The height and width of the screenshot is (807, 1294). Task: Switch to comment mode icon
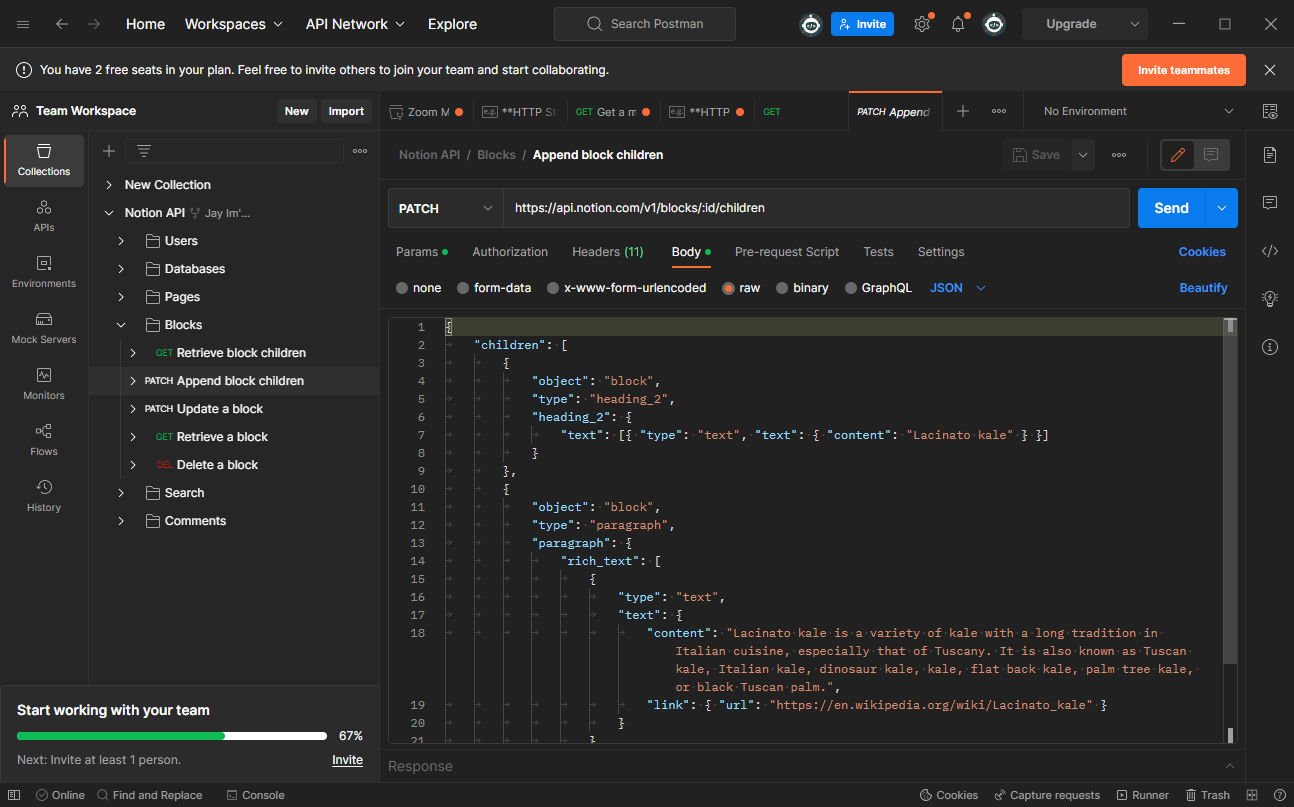tap(1211, 155)
